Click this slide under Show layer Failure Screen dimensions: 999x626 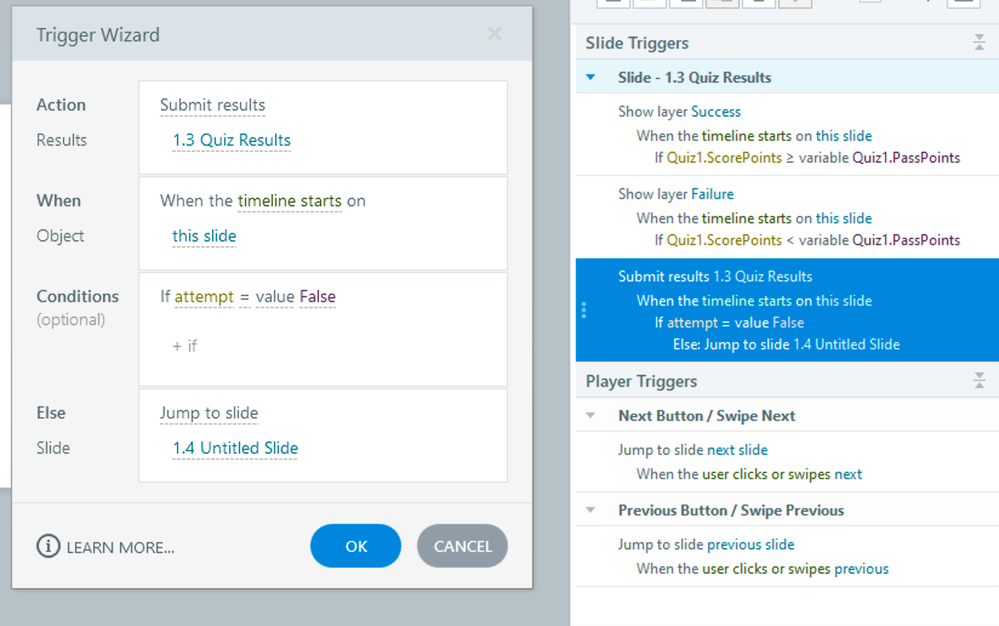click(x=844, y=218)
